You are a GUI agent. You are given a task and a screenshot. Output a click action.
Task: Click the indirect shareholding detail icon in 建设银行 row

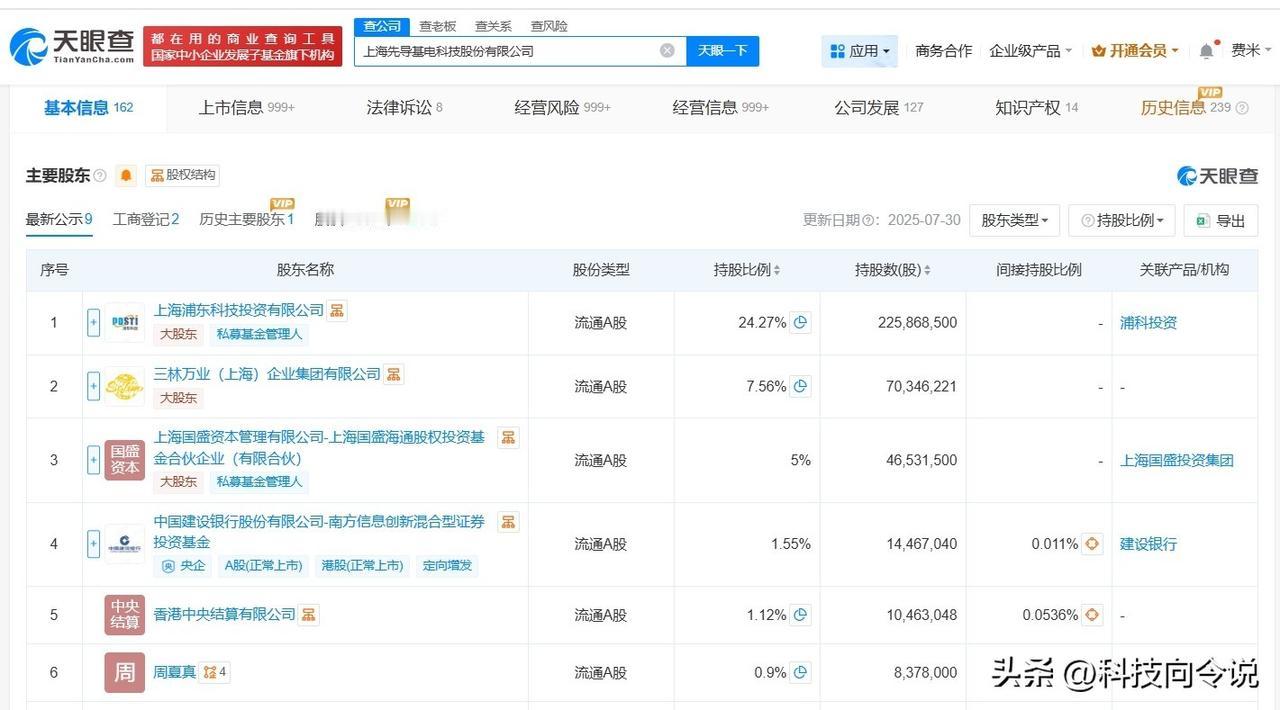tap(1092, 544)
